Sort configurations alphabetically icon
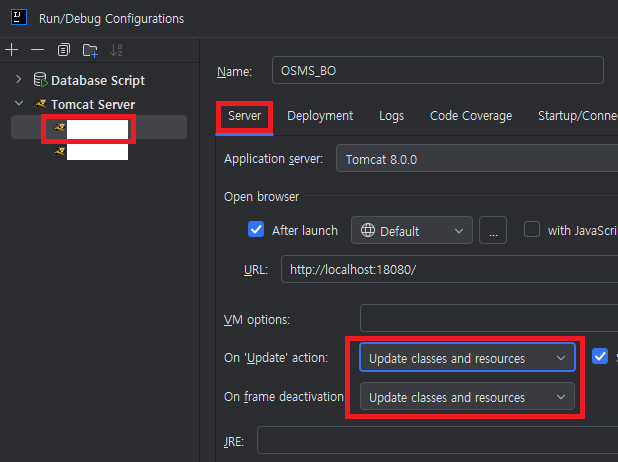The image size is (618, 462). coord(116,50)
